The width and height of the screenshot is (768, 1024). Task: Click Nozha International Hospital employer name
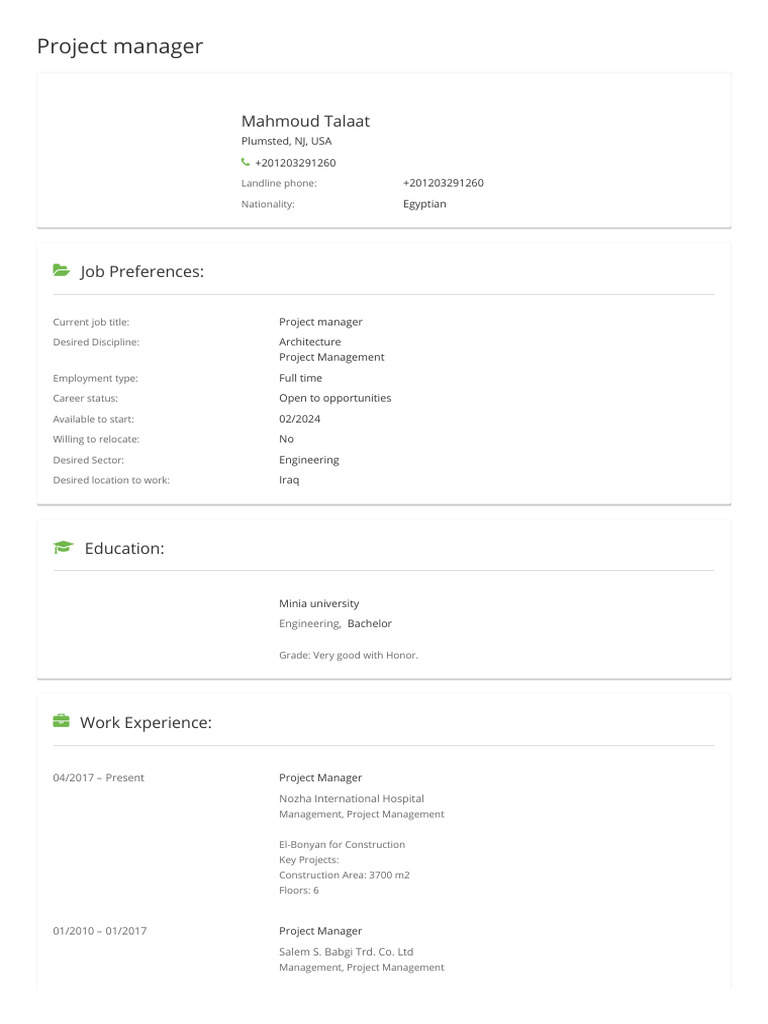351,799
